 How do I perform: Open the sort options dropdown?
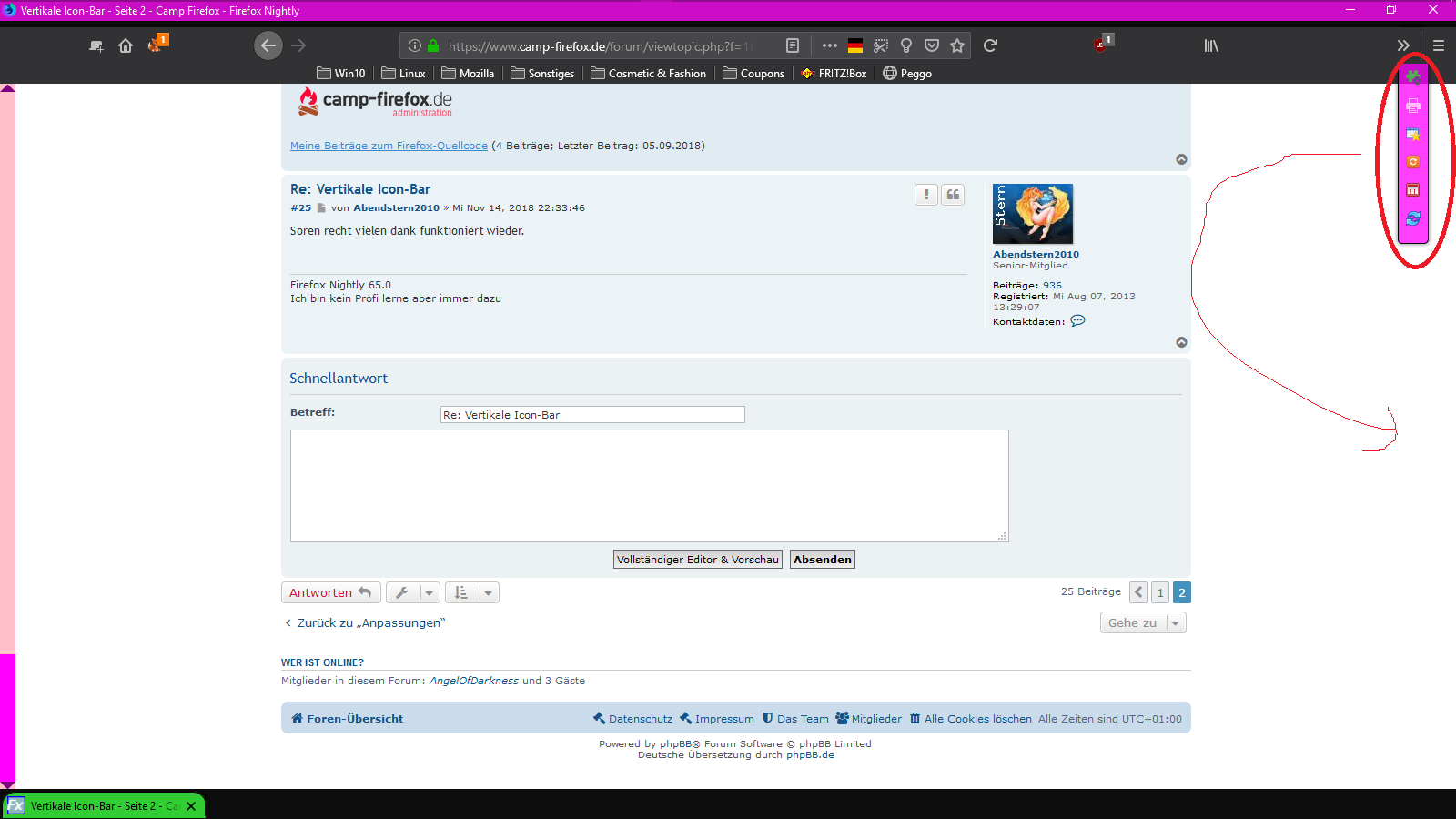point(472,592)
